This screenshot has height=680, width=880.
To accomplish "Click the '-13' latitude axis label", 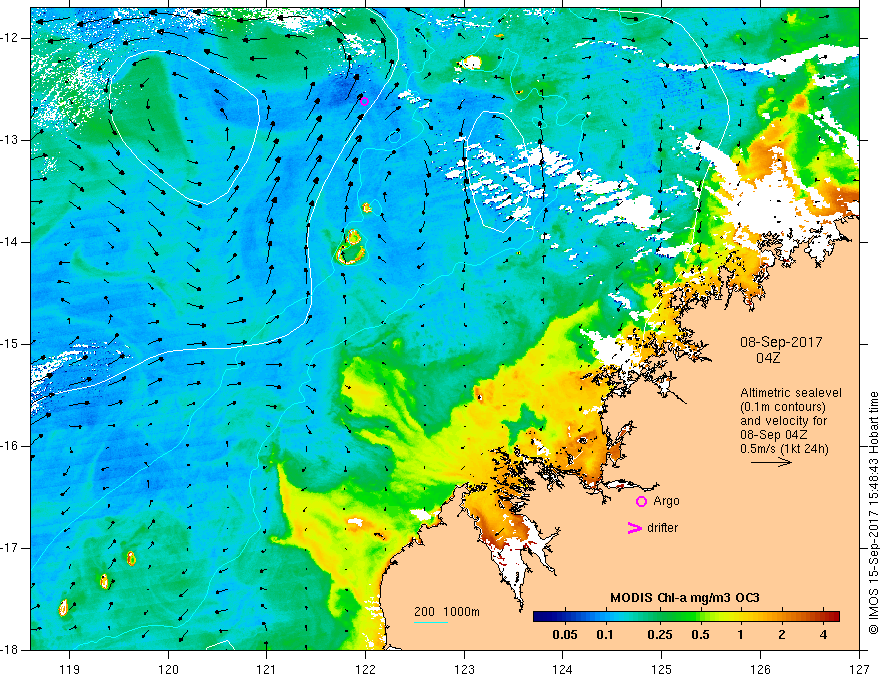I will [x=11, y=140].
